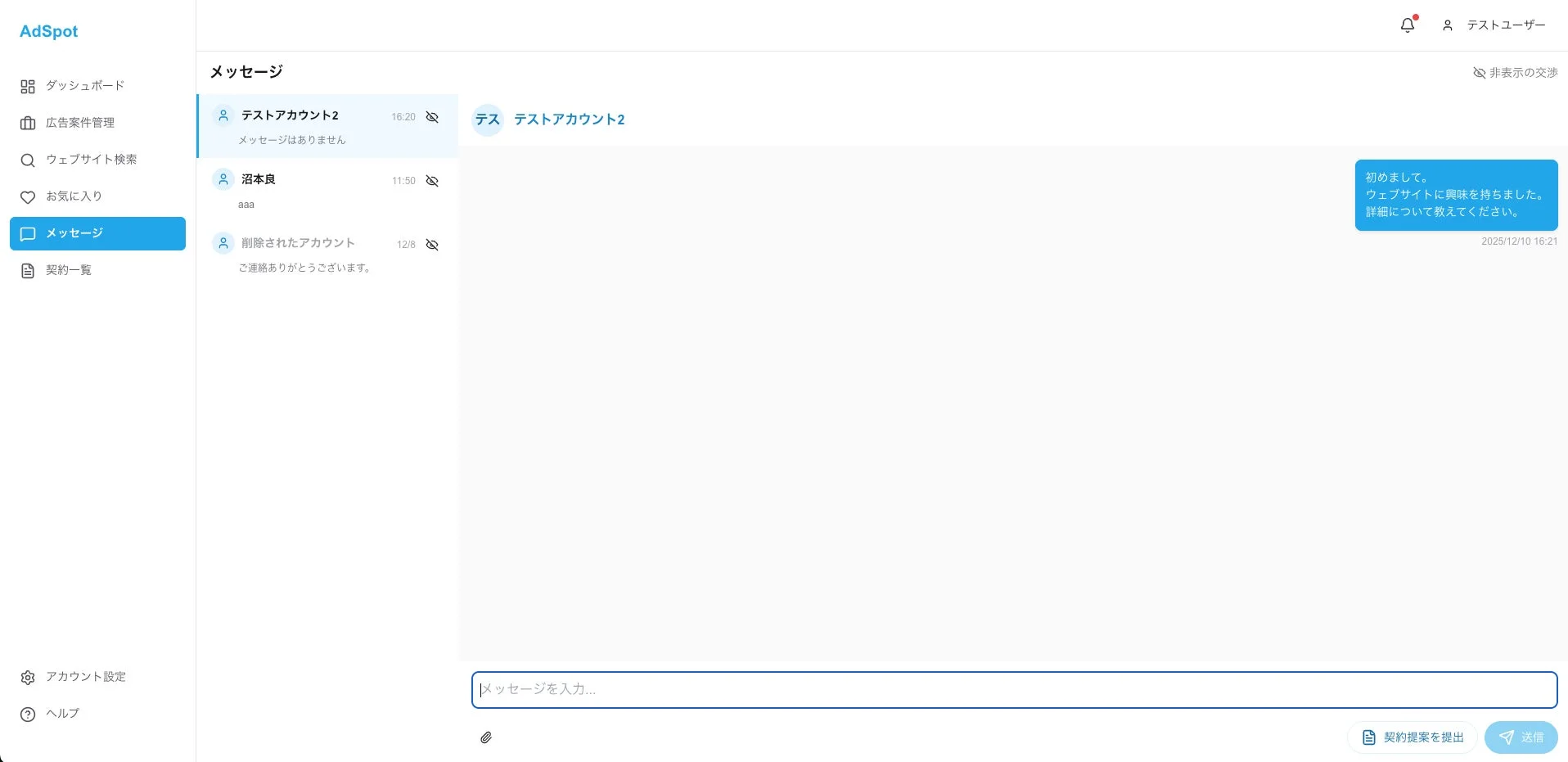This screenshot has width=1568, height=762.
Task: Open ウェブサイト検索 from sidebar
Action: point(91,160)
